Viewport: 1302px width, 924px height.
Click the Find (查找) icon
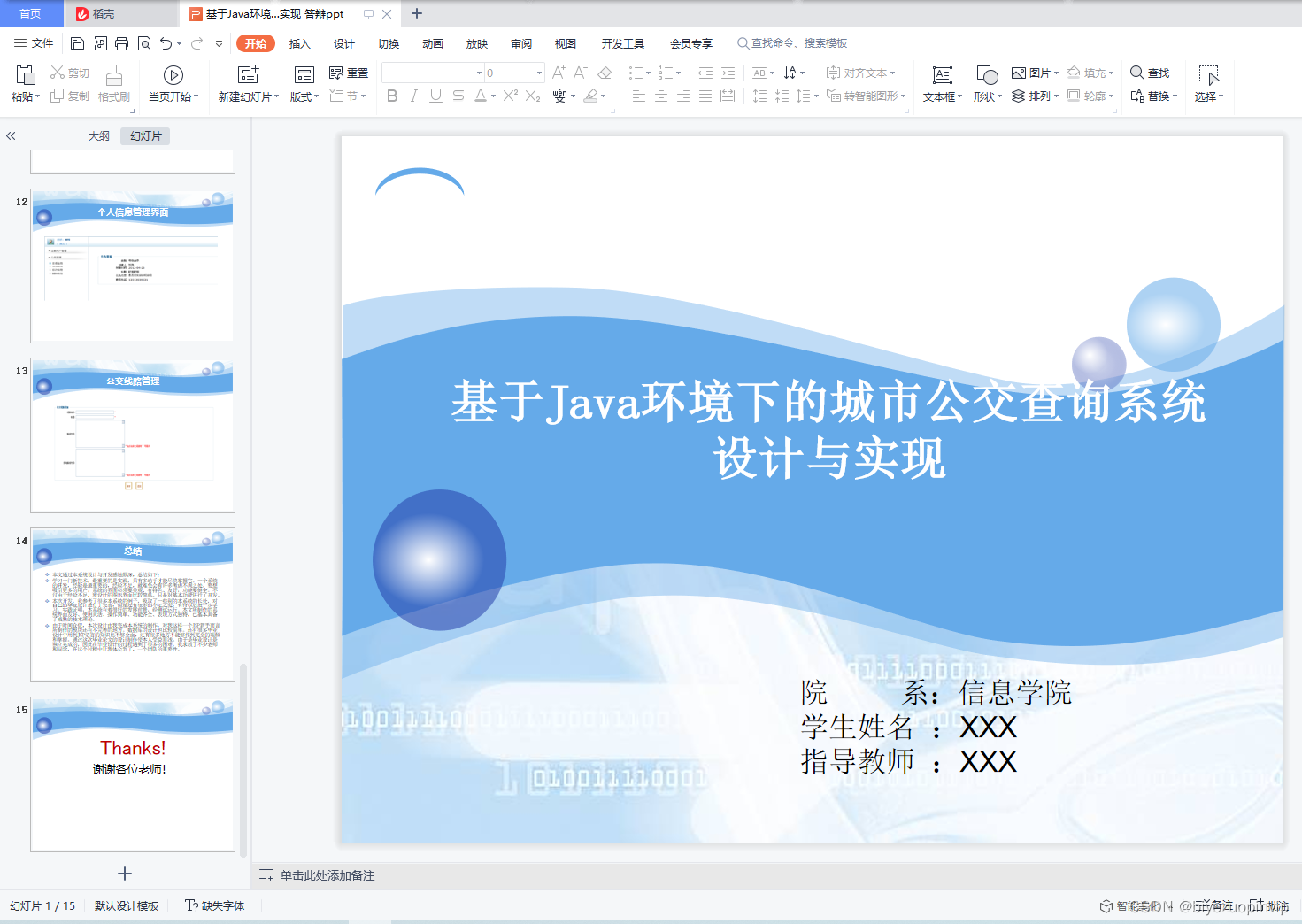pyautogui.click(x=1149, y=73)
